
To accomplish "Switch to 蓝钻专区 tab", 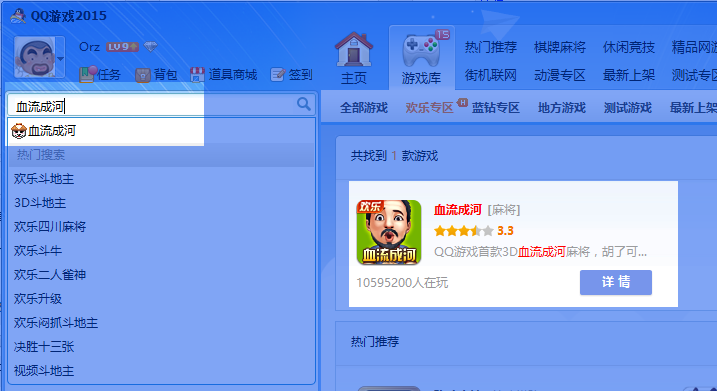I will tap(495, 108).
